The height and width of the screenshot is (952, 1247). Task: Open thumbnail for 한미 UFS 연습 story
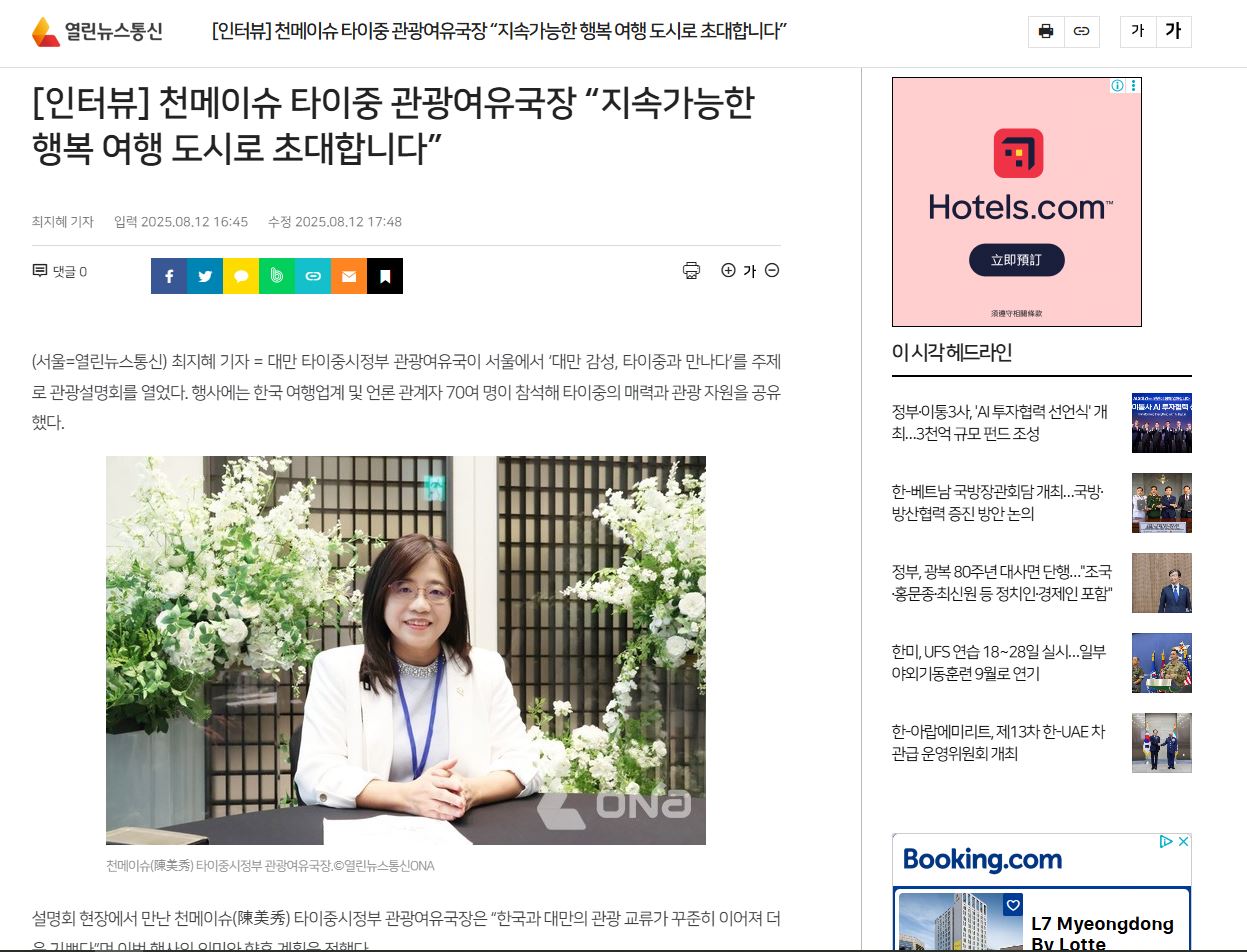tap(1161, 662)
